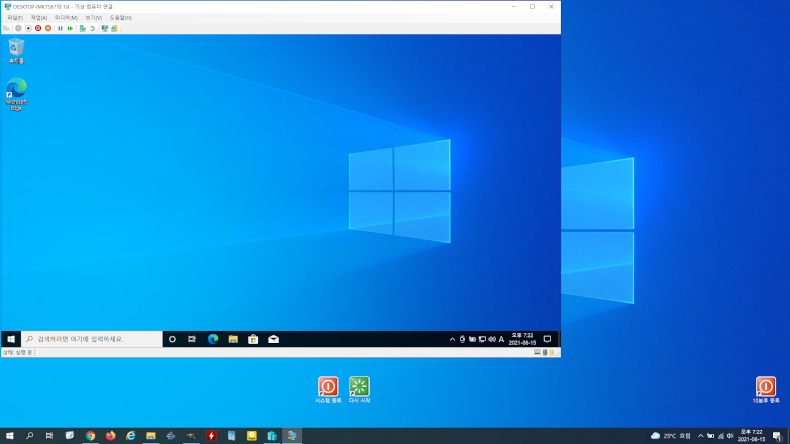Screen dimensions: 790x444
Task: Open Chrome from the host taskbar
Action: point(90,435)
